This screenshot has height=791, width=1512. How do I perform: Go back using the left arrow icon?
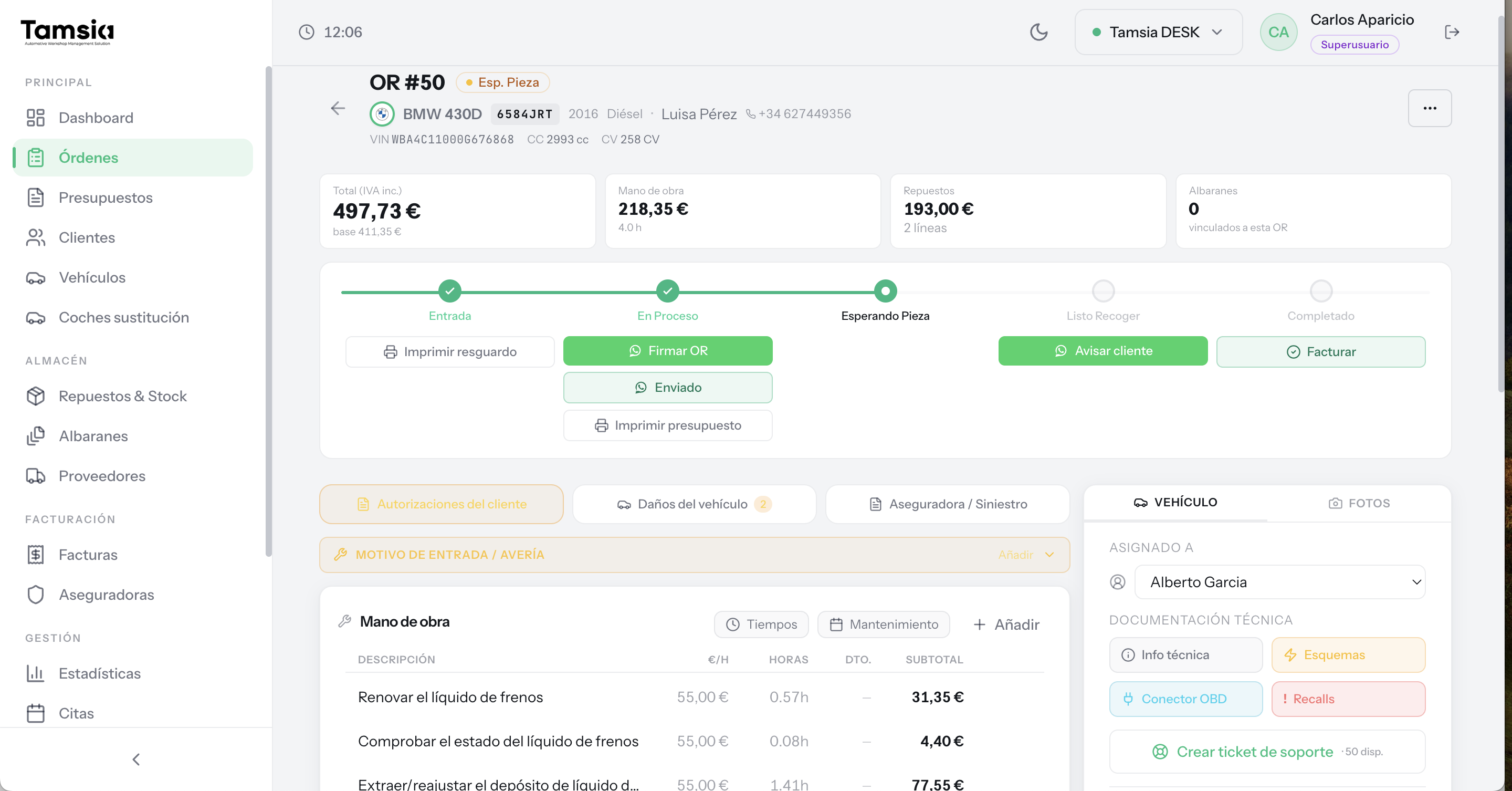pyautogui.click(x=338, y=108)
